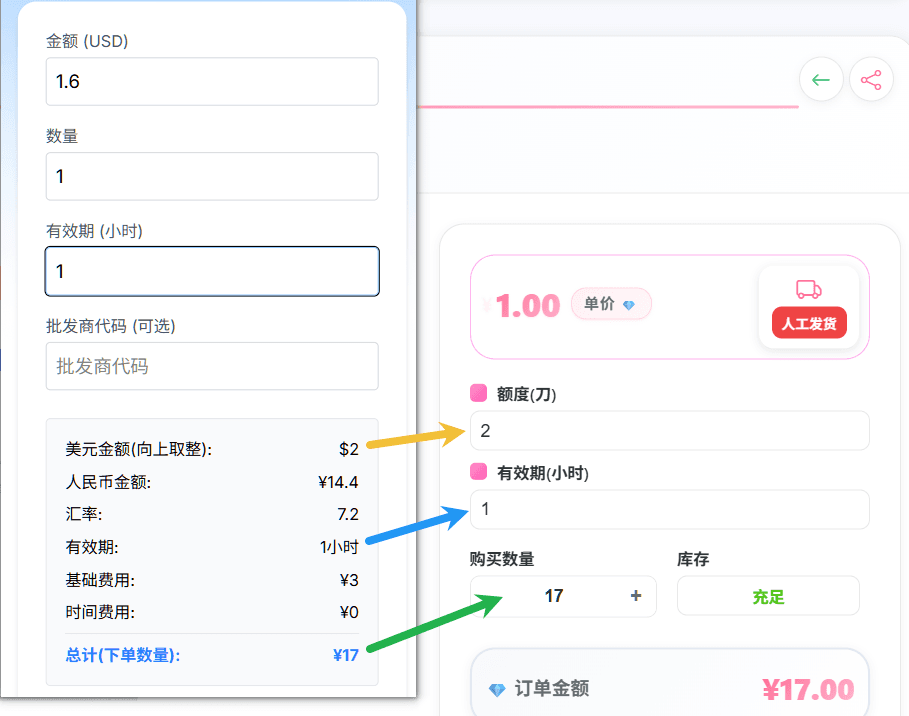The width and height of the screenshot is (909, 716).
Task: Click the ¥17.00 order amount
Action: tap(808, 689)
